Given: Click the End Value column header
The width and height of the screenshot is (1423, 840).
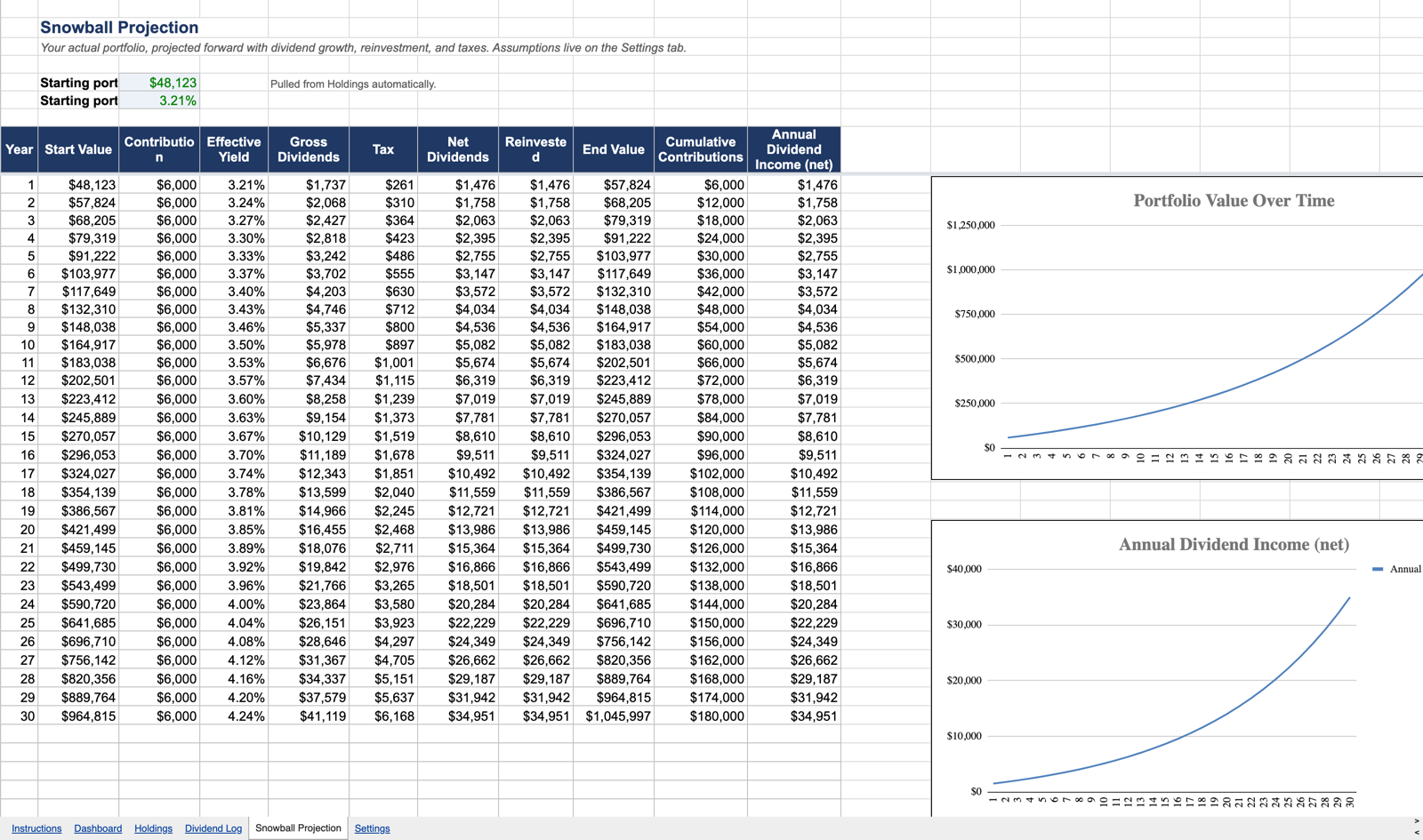Looking at the screenshot, I should [614, 149].
